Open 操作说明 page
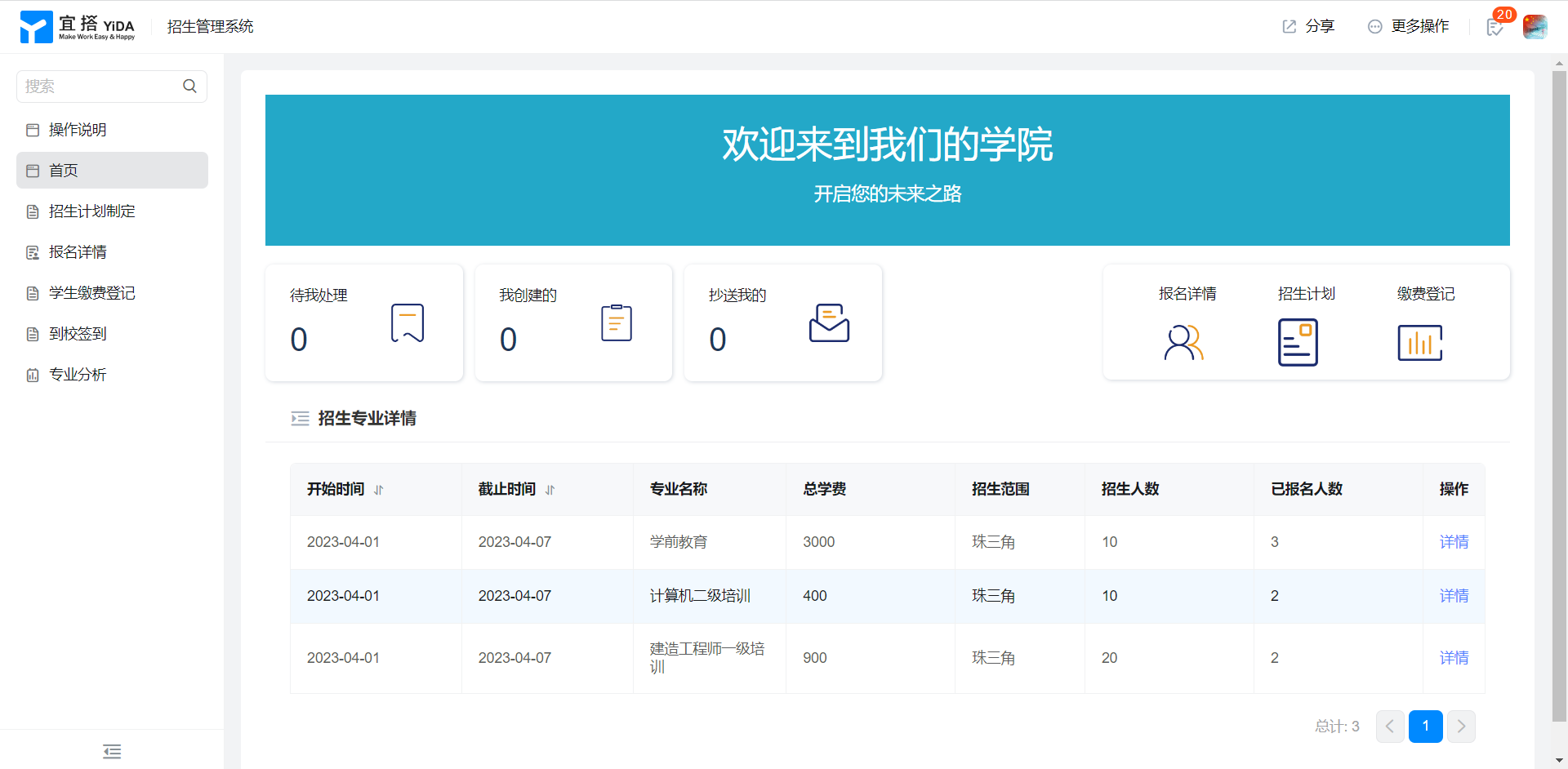This screenshot has width=1568, height=769. pyautogui.click(x=112, y=130)
